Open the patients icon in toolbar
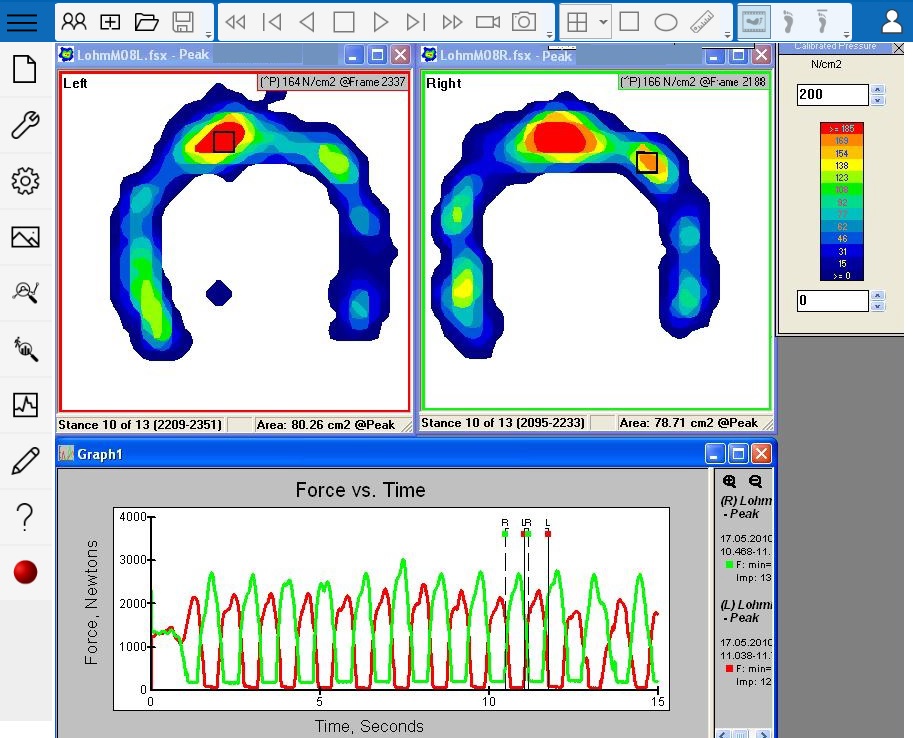 click(74, 22)
